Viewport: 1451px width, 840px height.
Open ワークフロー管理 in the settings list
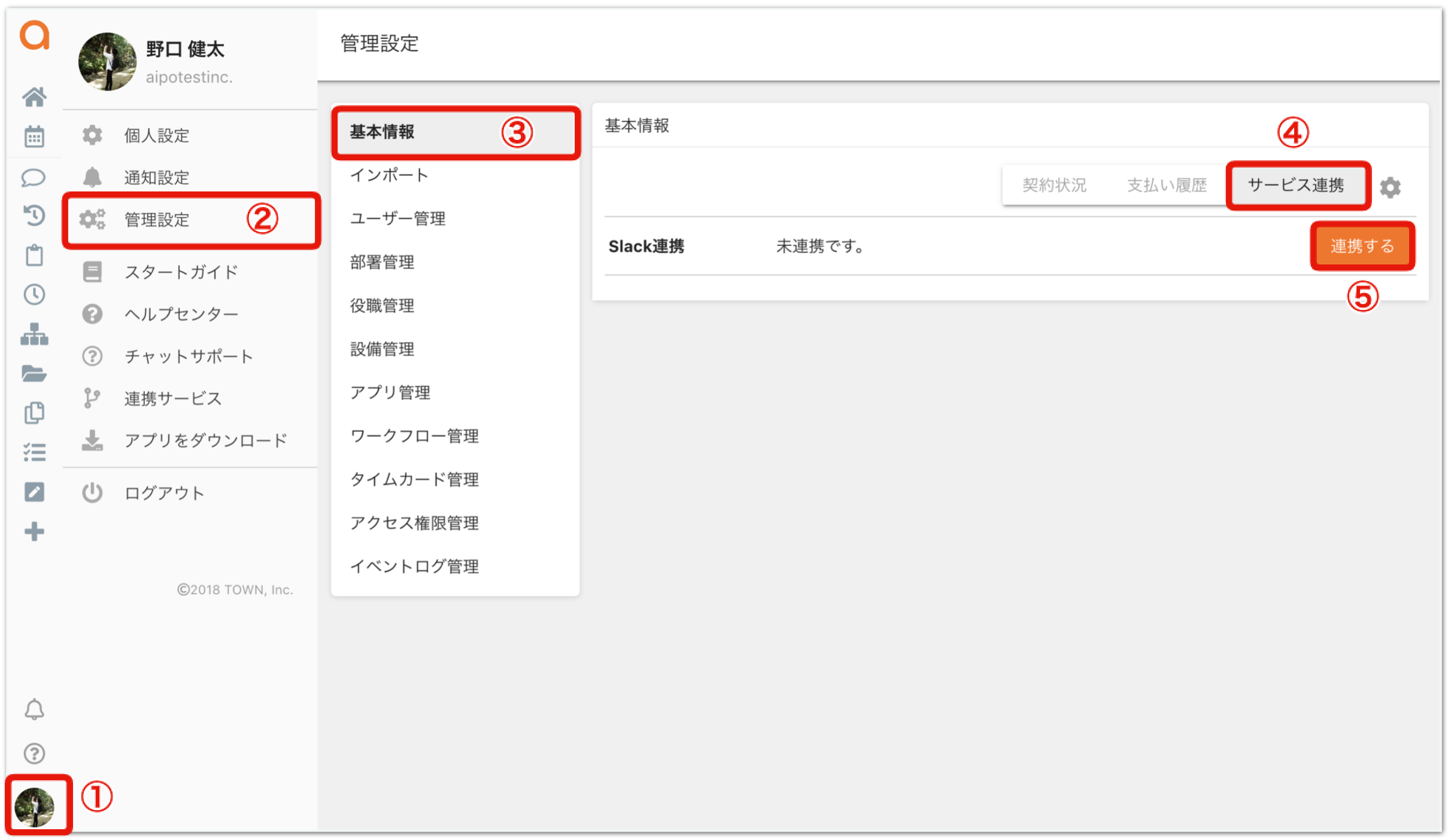click(455, 436)
